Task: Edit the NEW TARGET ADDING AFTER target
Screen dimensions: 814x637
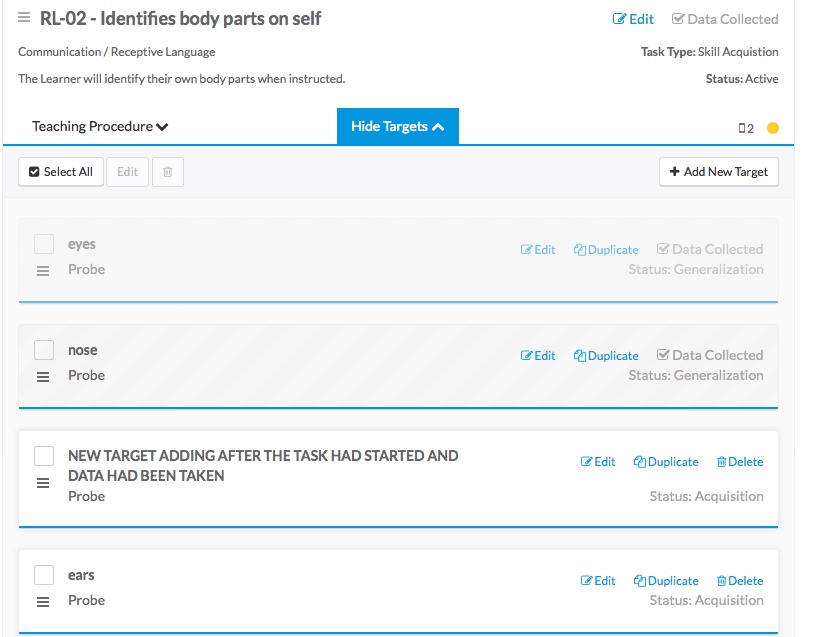Action: pyautogui.click(x=598, y=462)
